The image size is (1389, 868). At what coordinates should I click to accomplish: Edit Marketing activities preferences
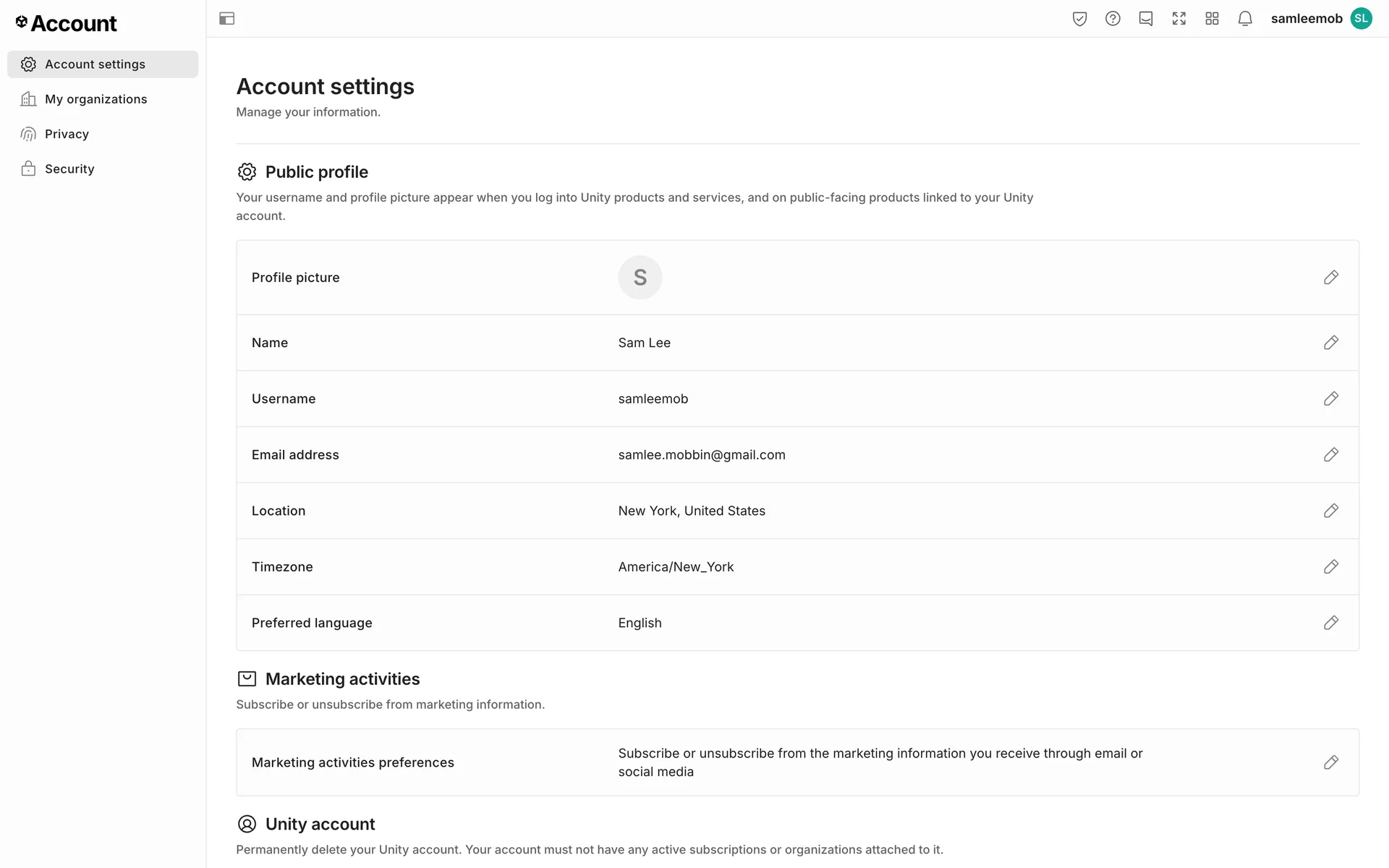1330,762
